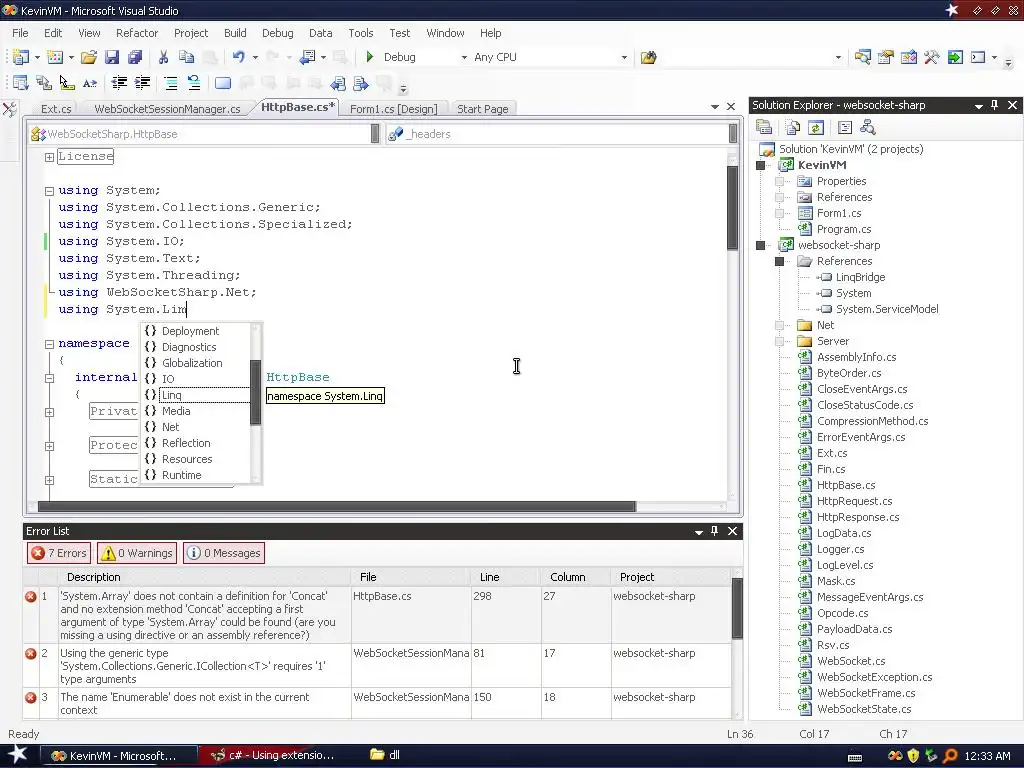The height and width of the screenshot is (768, 1024).
Task: Open the Object Browser toolbar icon
Action: click(908, 57)
